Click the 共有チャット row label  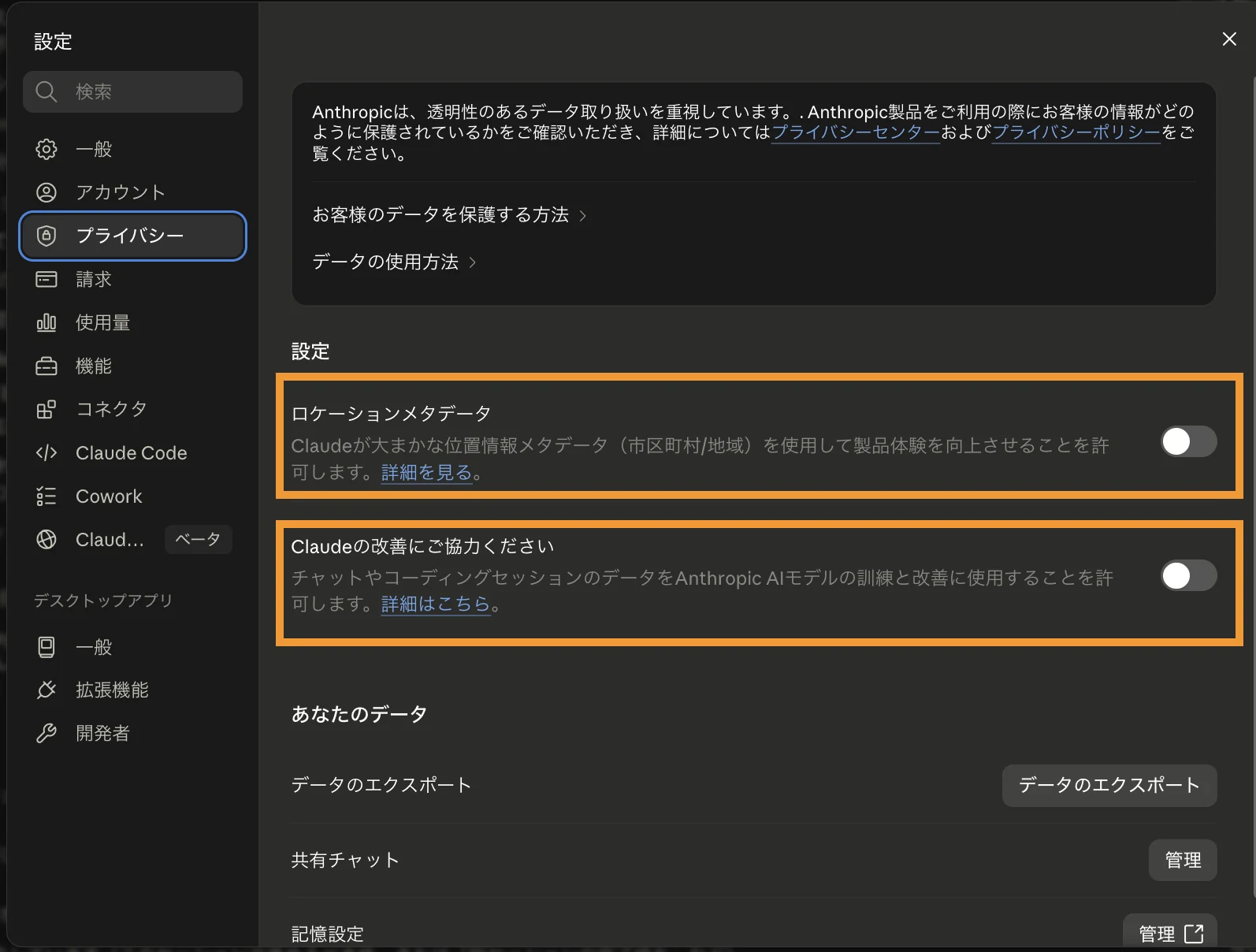(345, 860)
